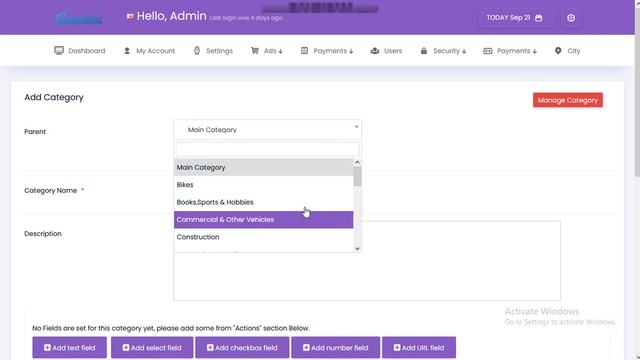Open the Users page
This screenshot has height=360, width=640.
coord(386,51)
